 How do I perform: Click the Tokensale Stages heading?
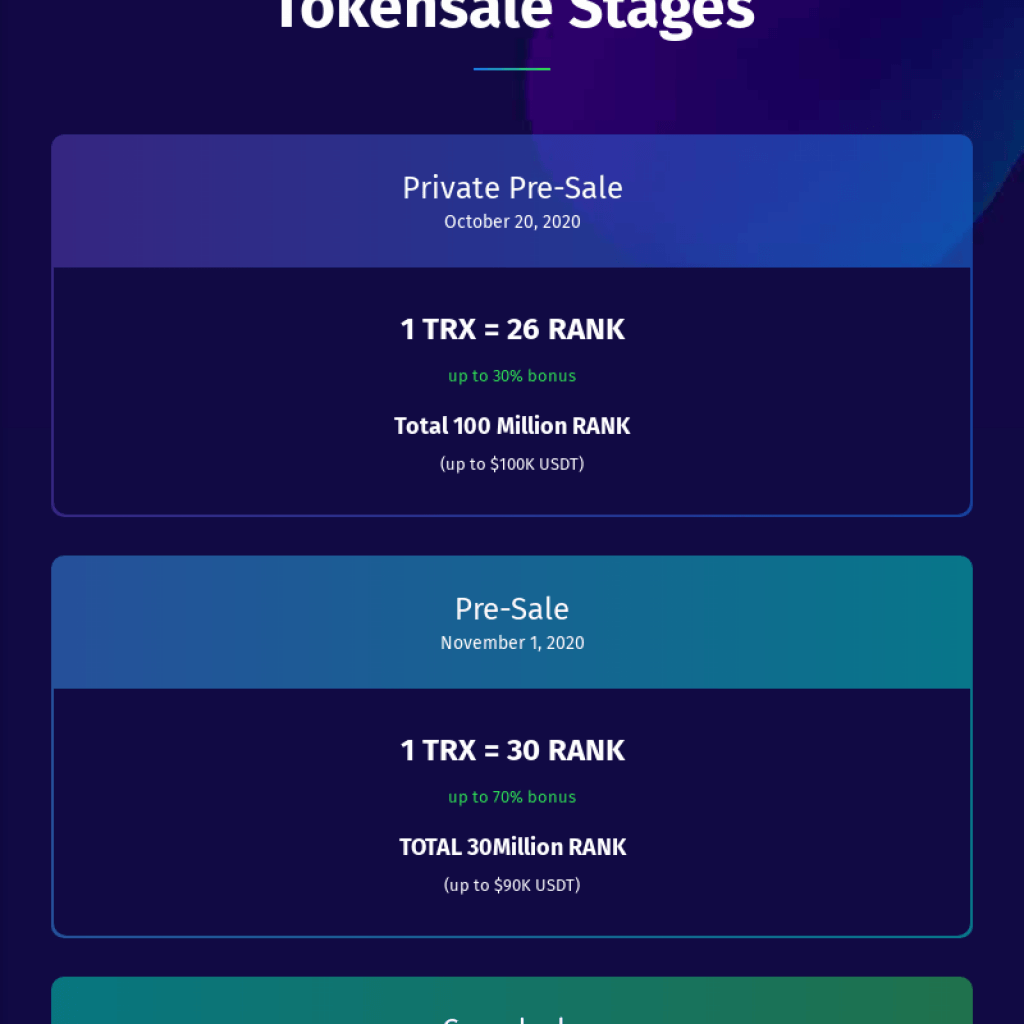click(x=515, y=13)
